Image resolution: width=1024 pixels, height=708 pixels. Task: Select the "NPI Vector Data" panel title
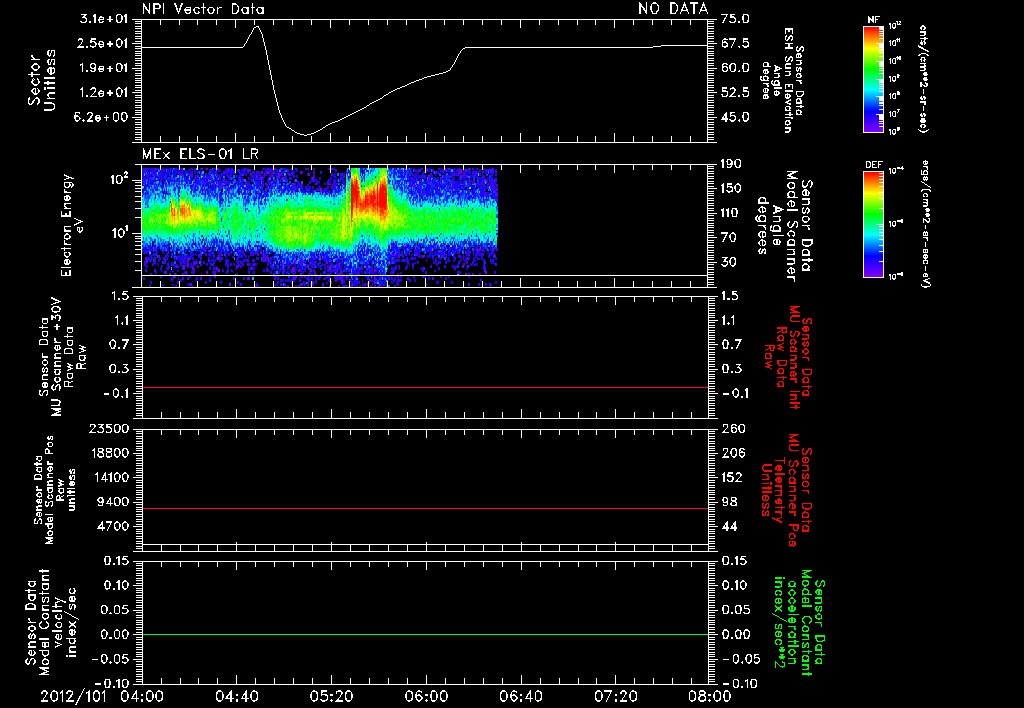203,9
